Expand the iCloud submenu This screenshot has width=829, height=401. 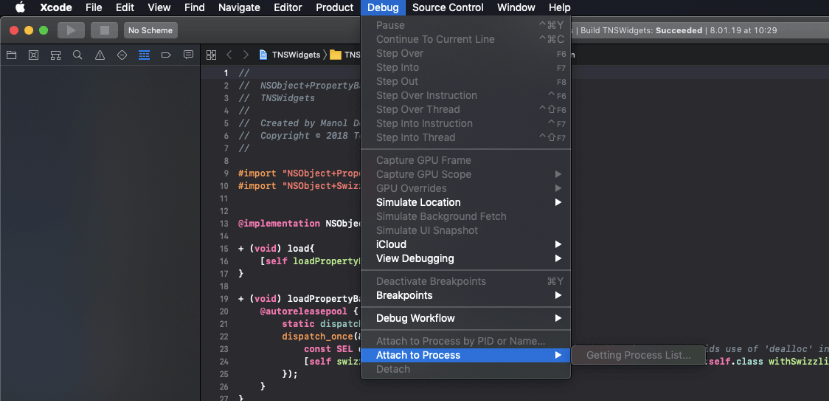465,244
